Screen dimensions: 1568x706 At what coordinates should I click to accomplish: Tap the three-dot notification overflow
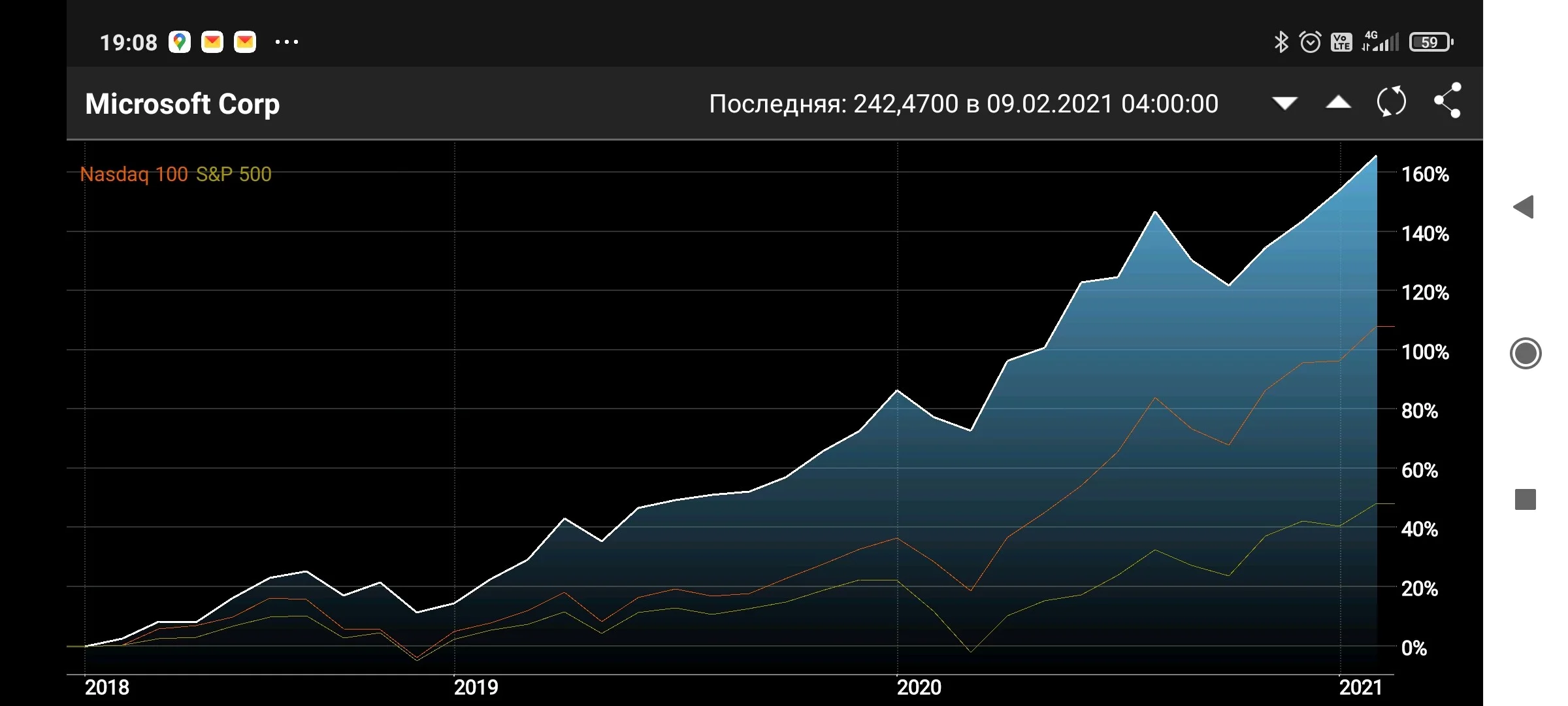(287, 42)
